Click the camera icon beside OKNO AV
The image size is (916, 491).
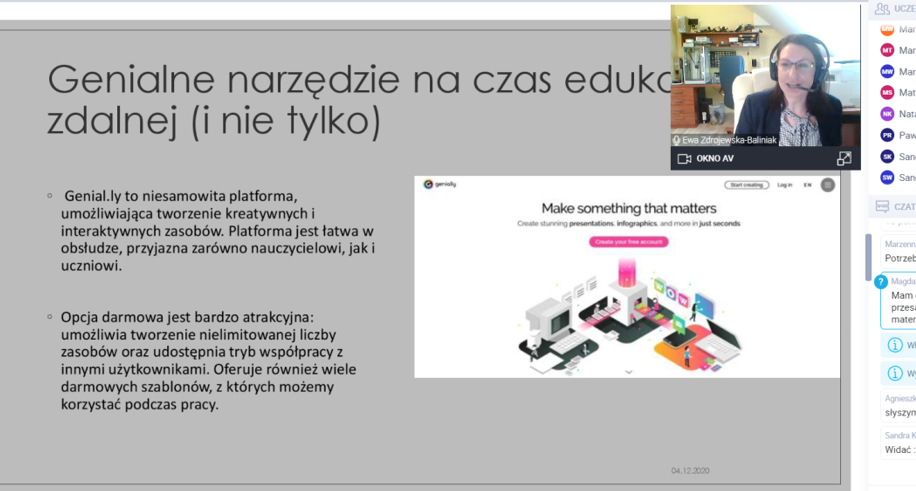[x=684, y=159]
